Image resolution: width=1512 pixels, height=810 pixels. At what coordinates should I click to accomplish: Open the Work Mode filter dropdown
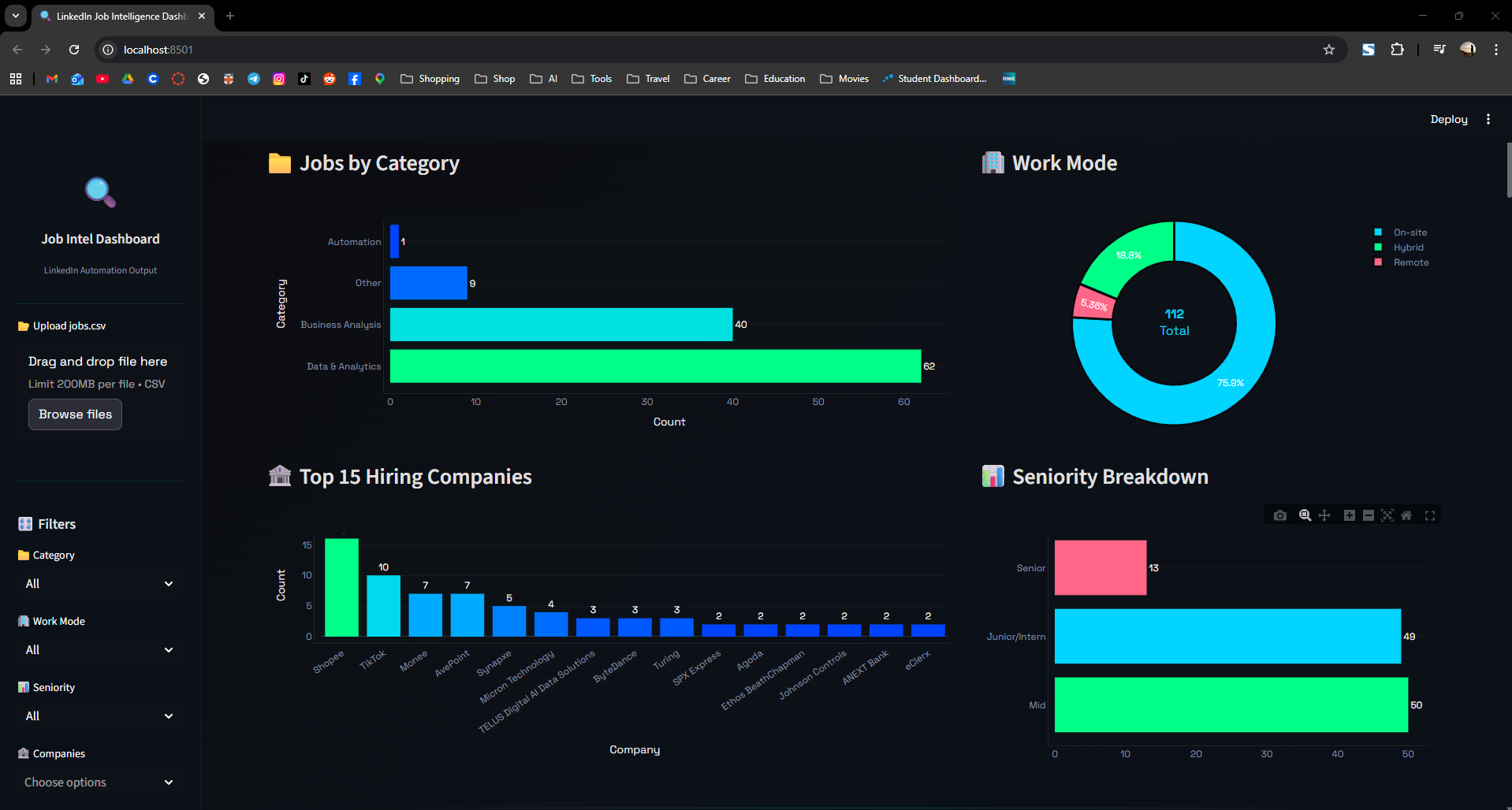click(100, 650)
